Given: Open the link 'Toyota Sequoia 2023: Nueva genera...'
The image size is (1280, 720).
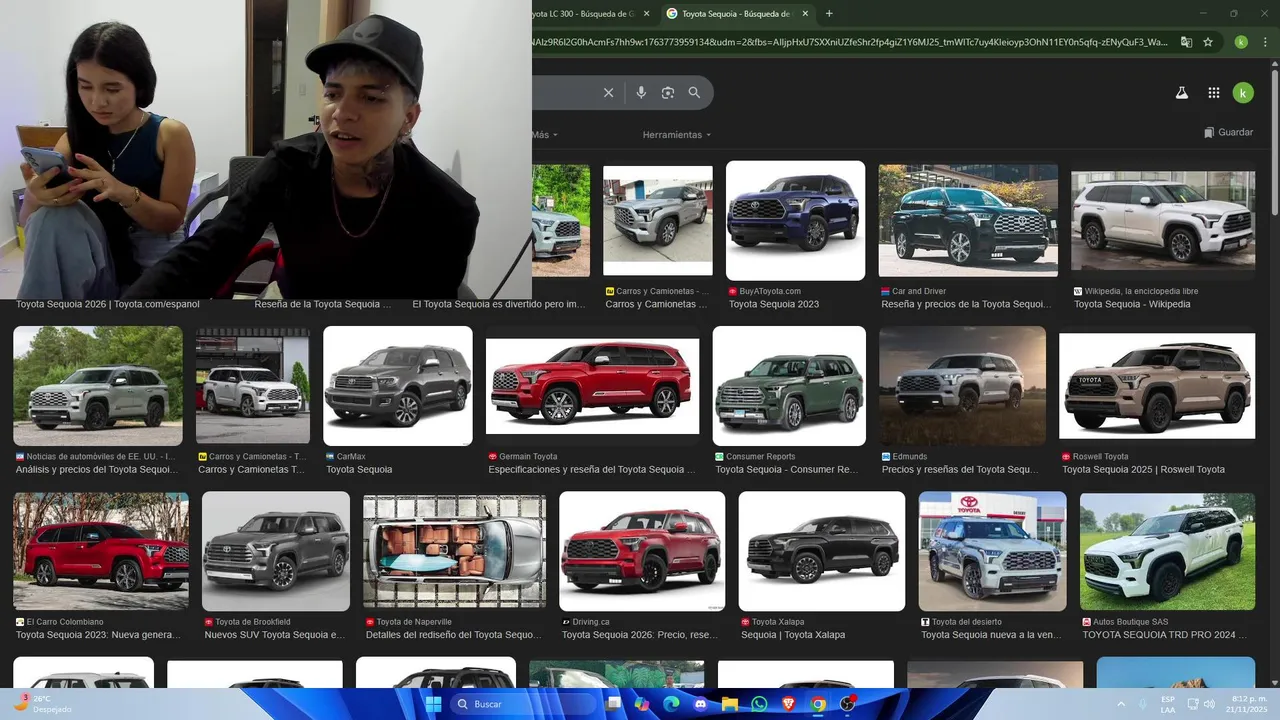Looking at the screenshot, I should click(98, 634).
